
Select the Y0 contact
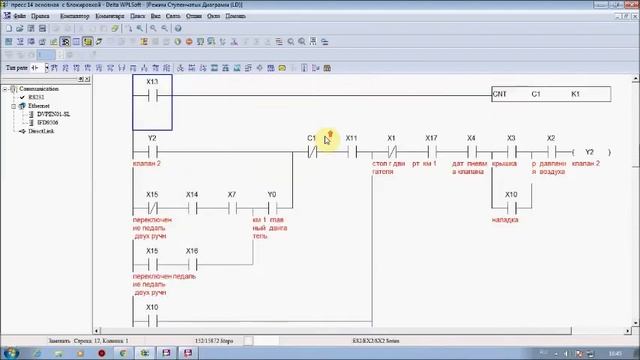point(272,209)
